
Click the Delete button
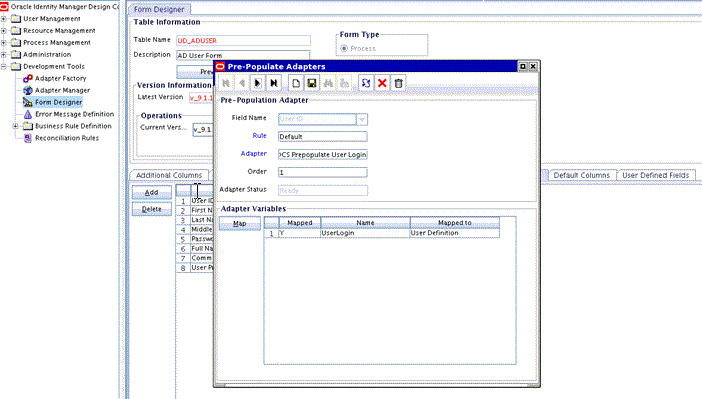[x=151, y=209]
